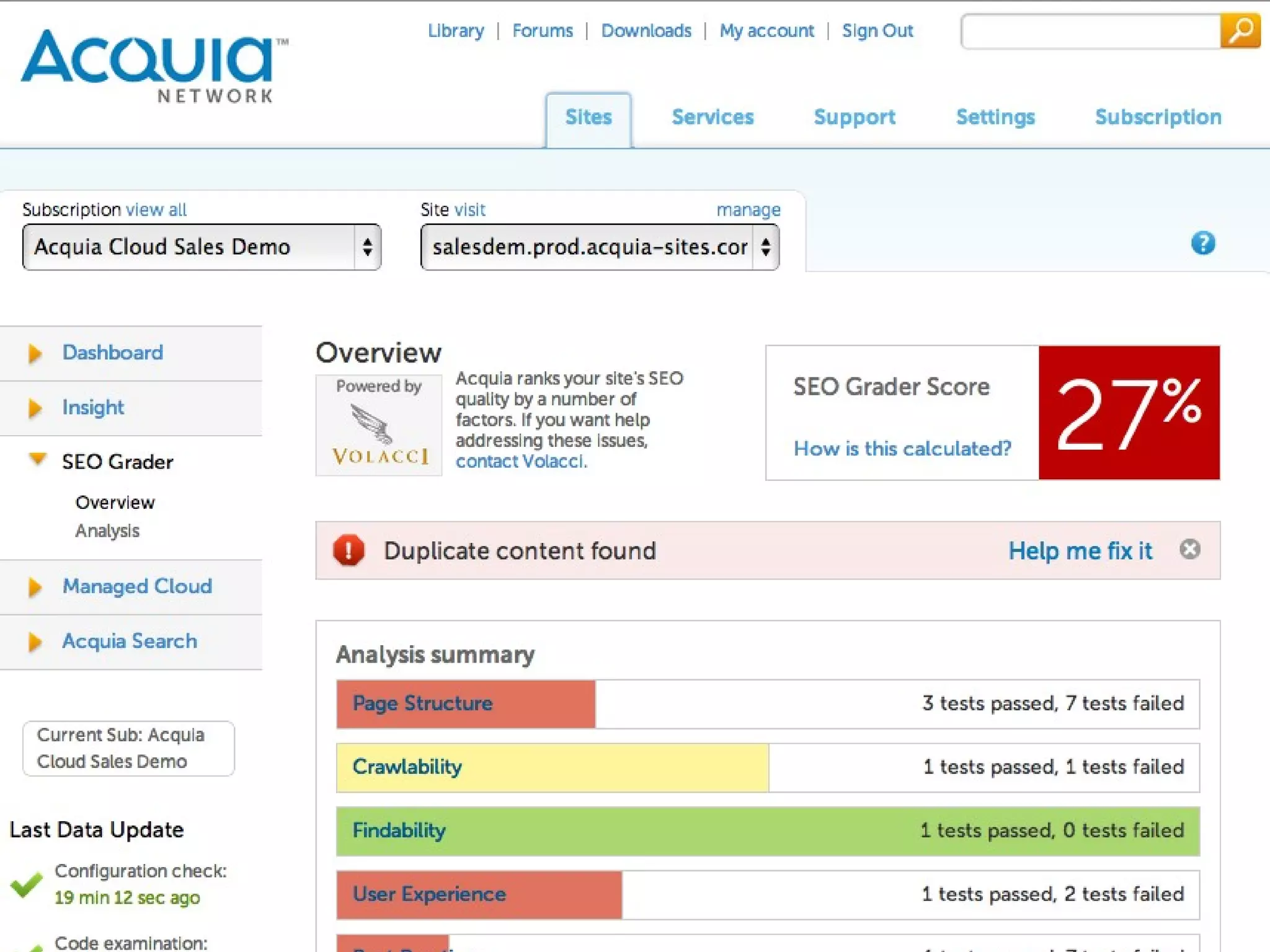1270x952 pixels.
Task: Expand the Managed Cloud section arrow
Action: 35,587
